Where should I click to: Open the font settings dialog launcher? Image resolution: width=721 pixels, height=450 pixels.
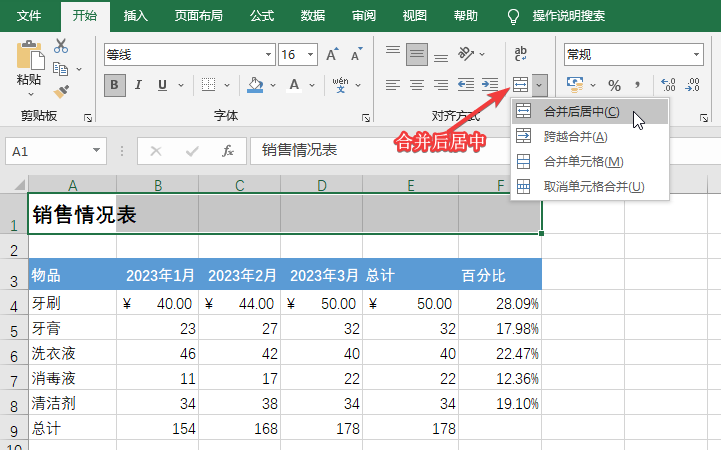pyautogui.click(x=366, y=118)
